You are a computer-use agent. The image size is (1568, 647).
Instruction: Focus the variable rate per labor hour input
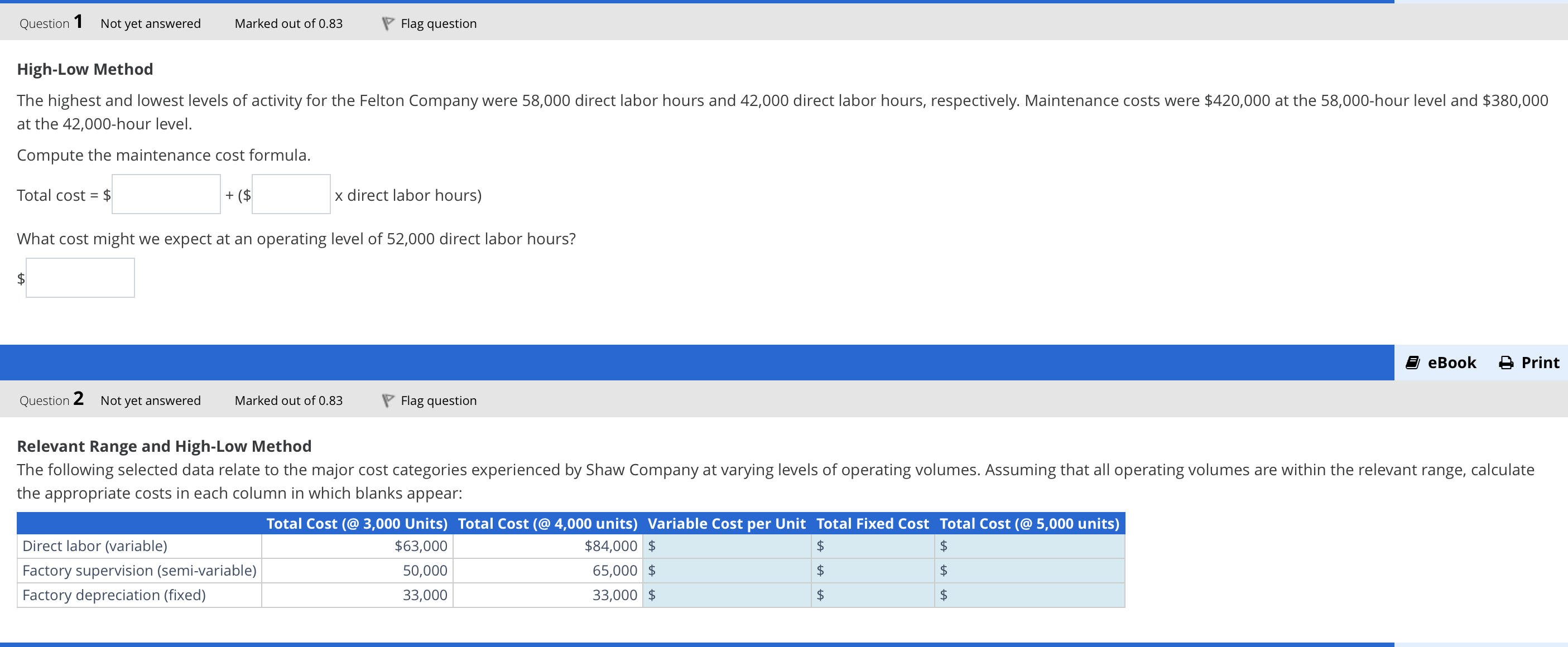pyautogui.click(x=291, y=194)
